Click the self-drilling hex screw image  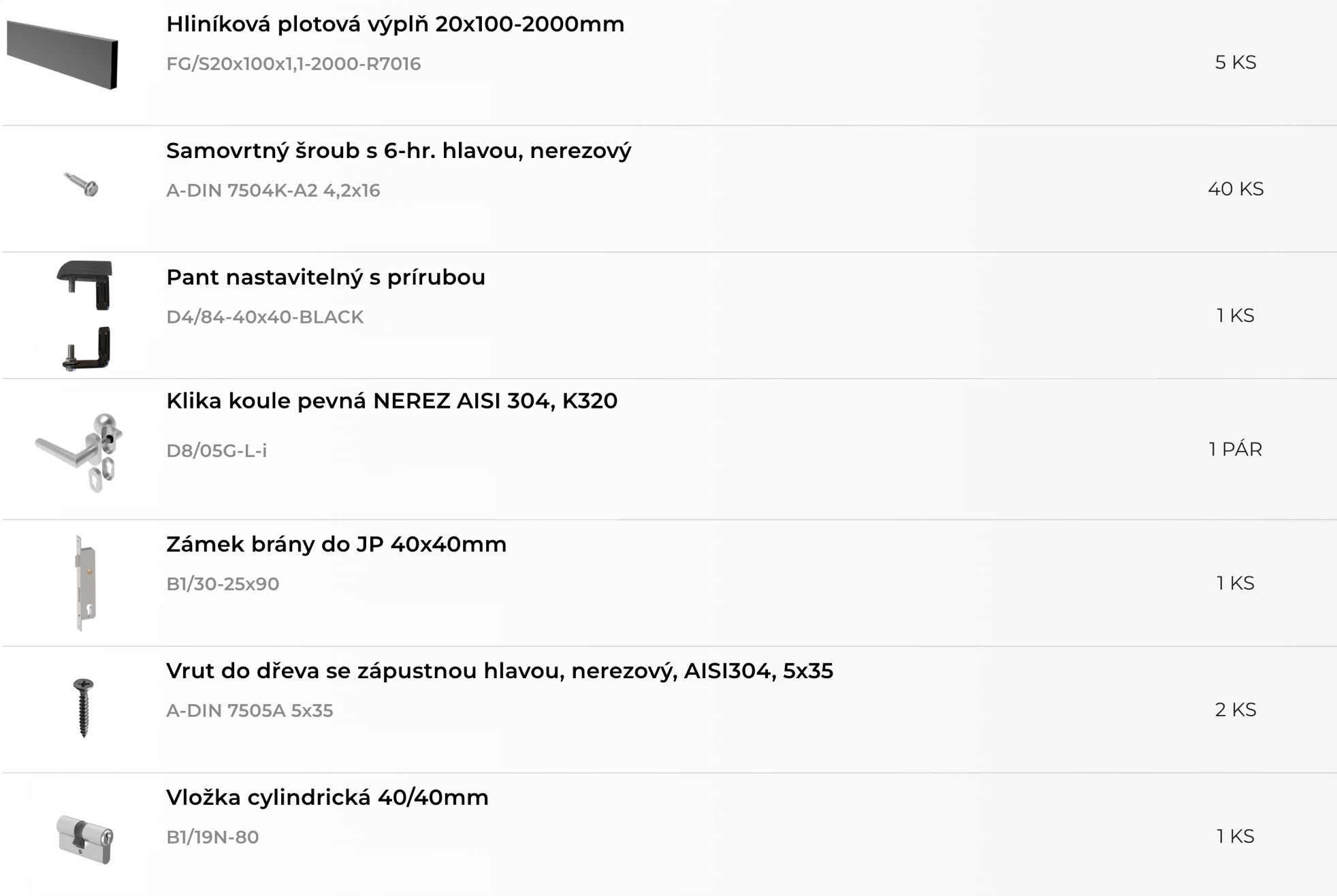coord(82,184)
